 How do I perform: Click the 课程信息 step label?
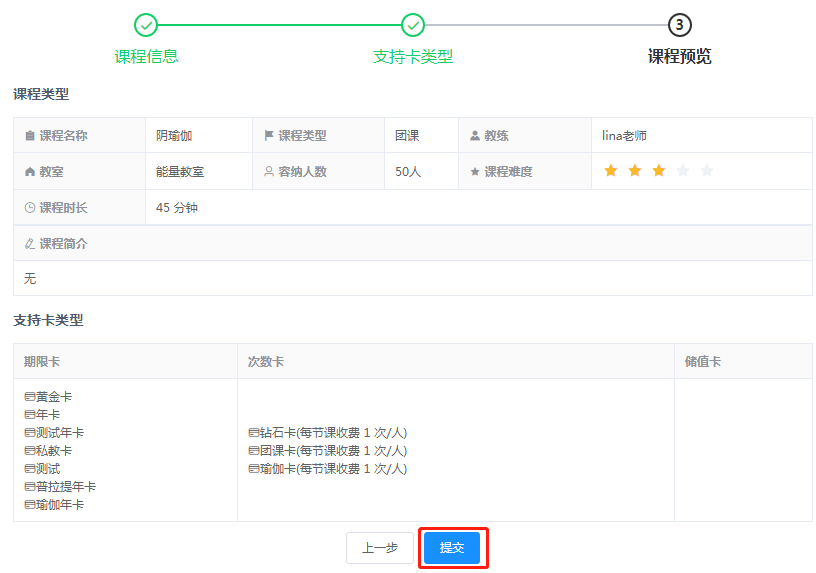pos(146,57)
